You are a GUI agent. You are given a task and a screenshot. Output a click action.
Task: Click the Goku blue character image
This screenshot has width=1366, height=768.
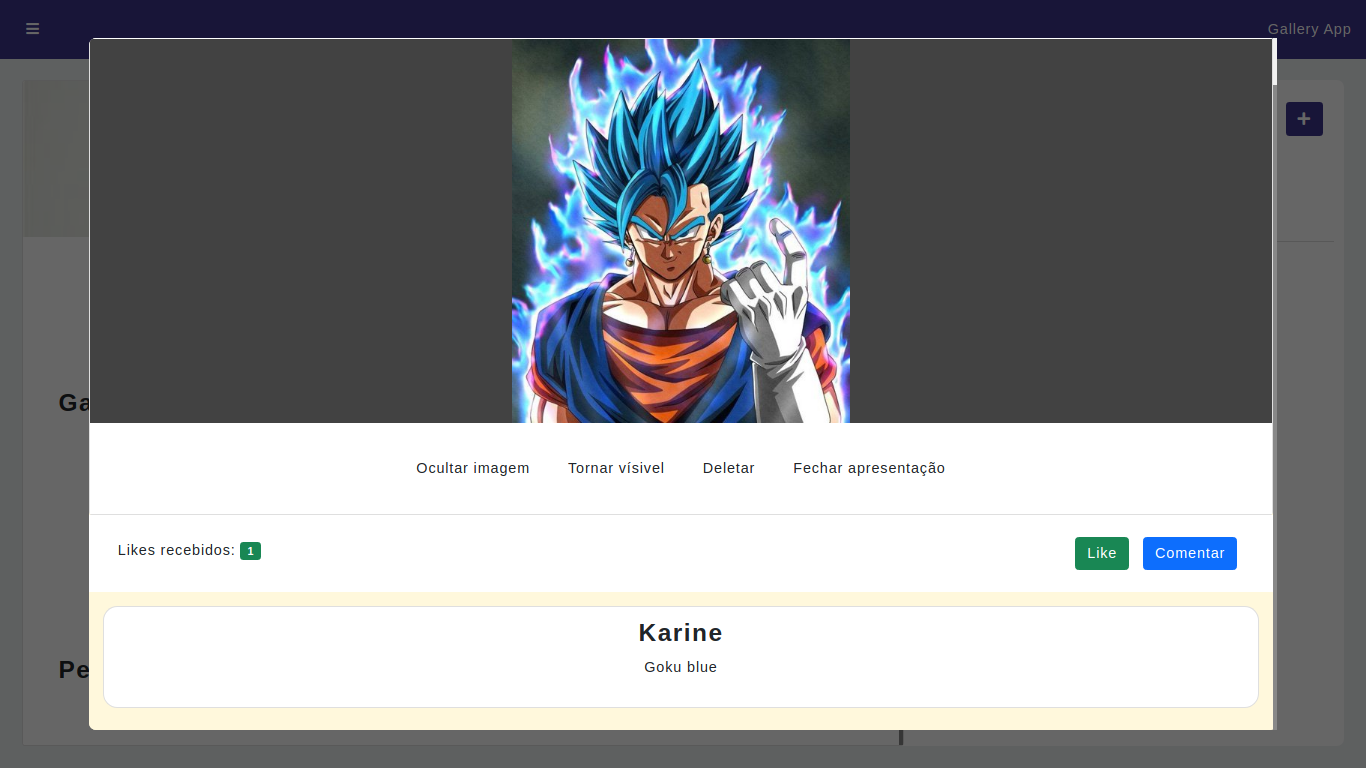pos(681,231)
